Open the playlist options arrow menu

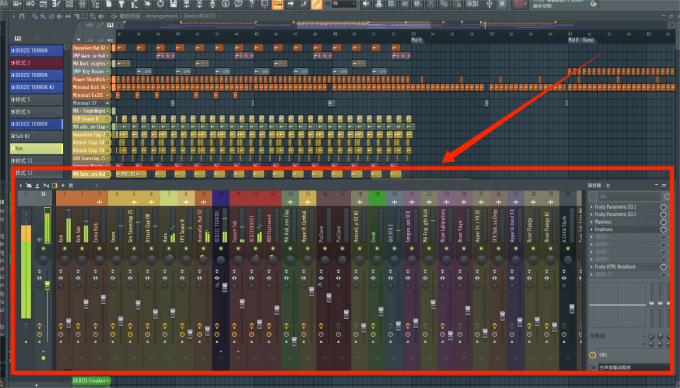14,16
